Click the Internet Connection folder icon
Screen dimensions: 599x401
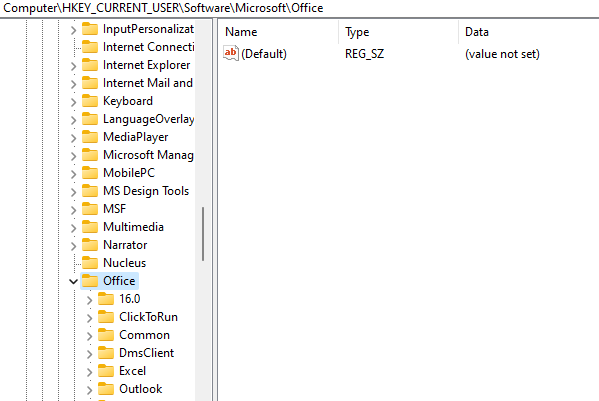[90, 47]
